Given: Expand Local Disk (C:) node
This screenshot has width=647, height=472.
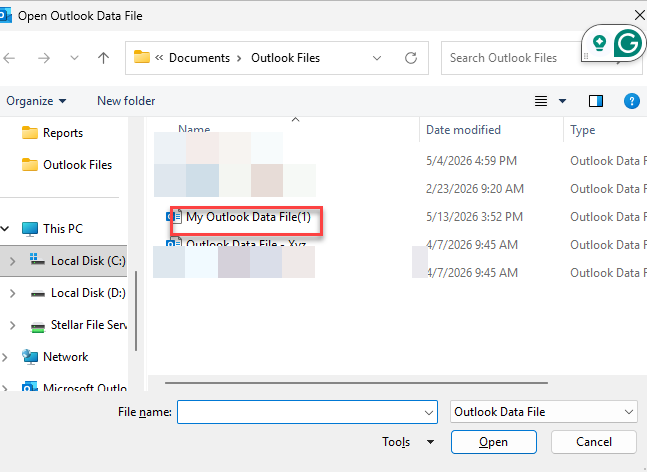Looking at the screenshot, I should (12, 261).
